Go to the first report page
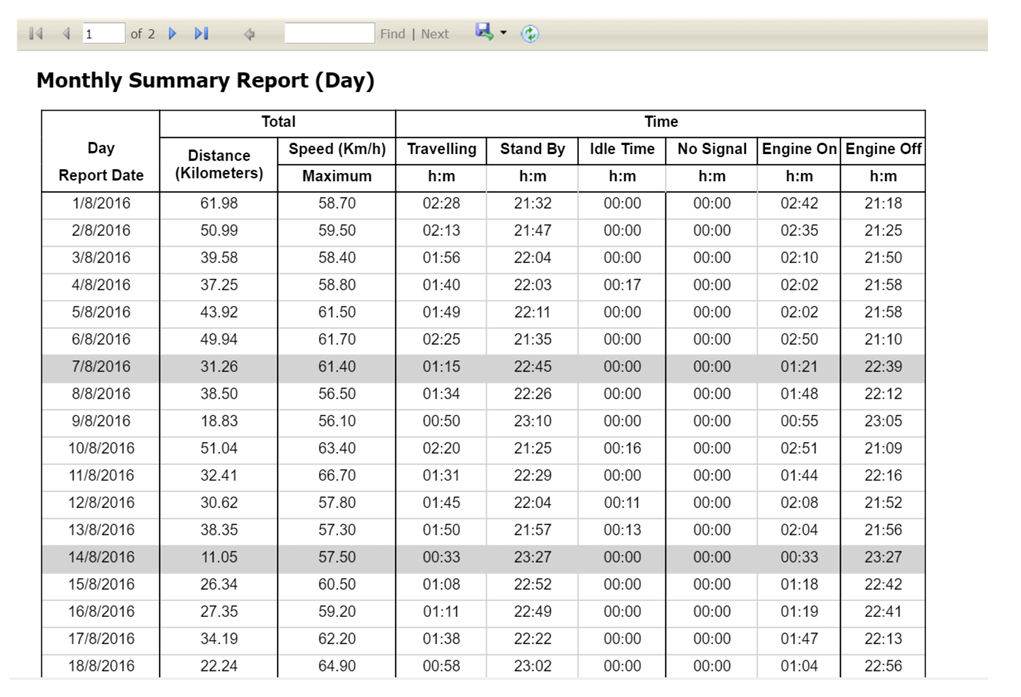Image resolution: width=1021 pixels, height=697 pixels. tap(36, 34)
